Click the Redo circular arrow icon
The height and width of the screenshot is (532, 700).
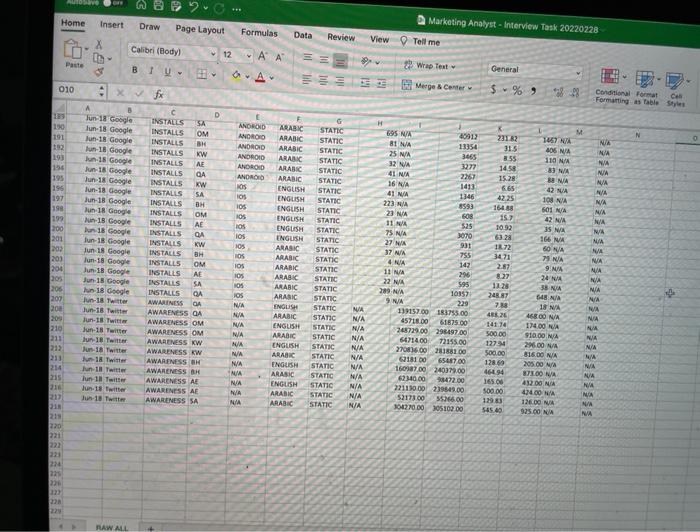(x=219, y=8)
